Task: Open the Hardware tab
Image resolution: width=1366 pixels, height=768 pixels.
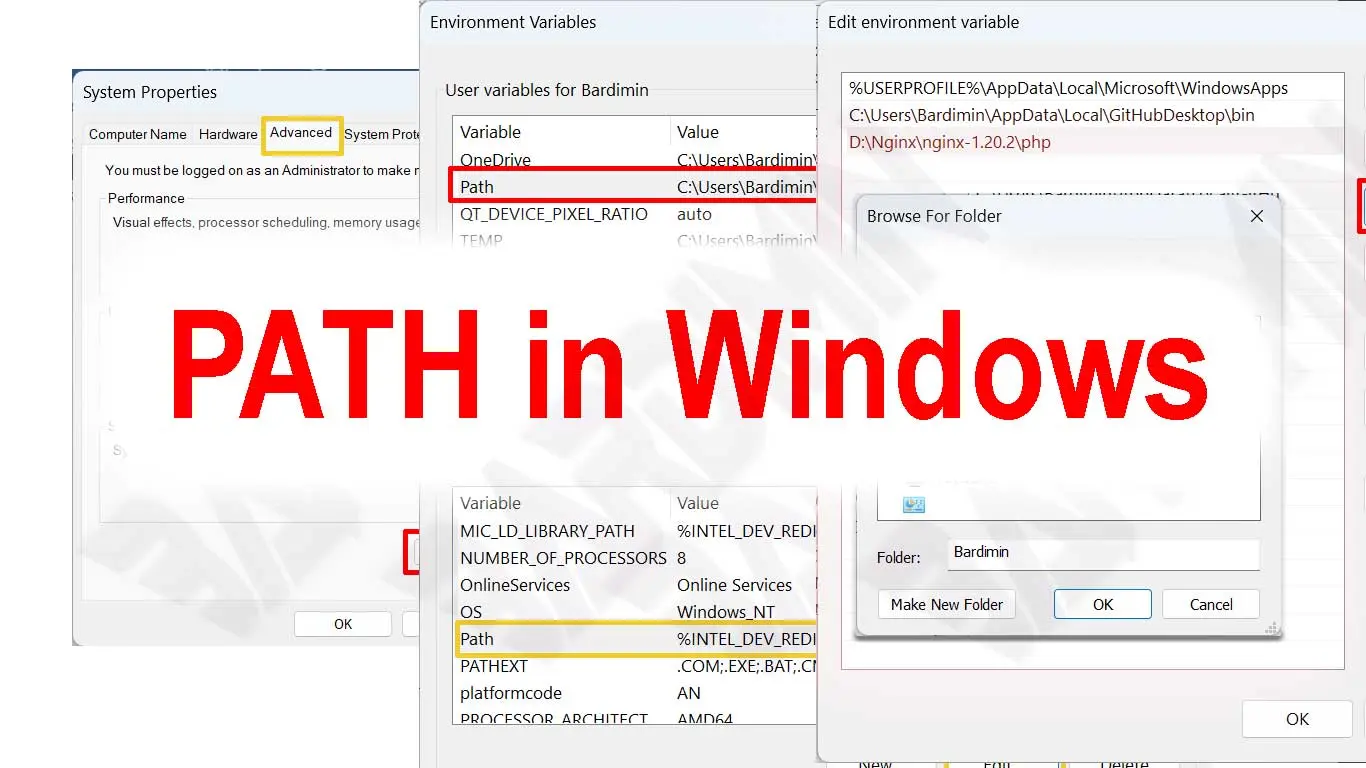Action: click(228, 134)
